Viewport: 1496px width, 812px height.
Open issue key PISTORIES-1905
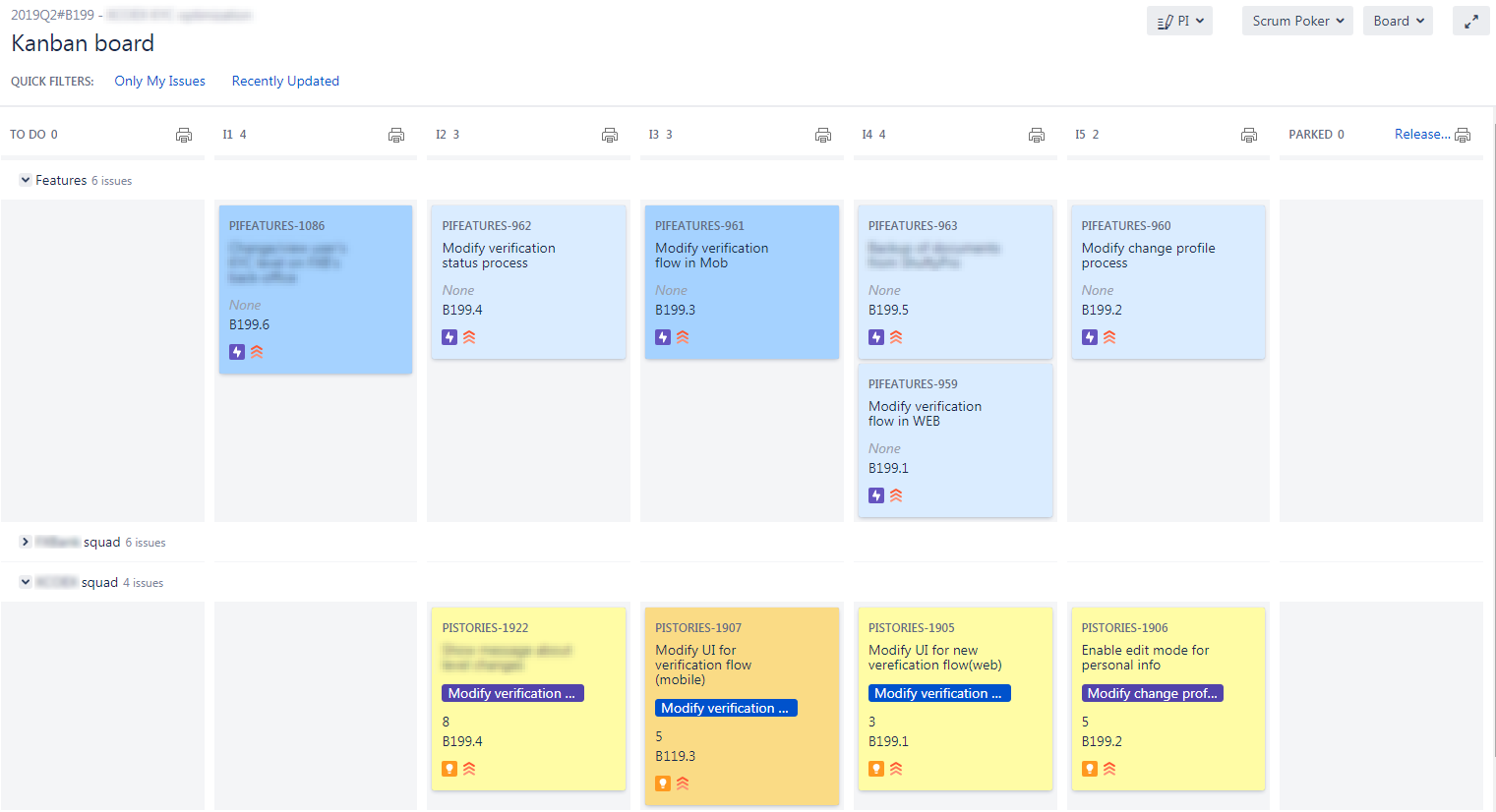point(912,627)
